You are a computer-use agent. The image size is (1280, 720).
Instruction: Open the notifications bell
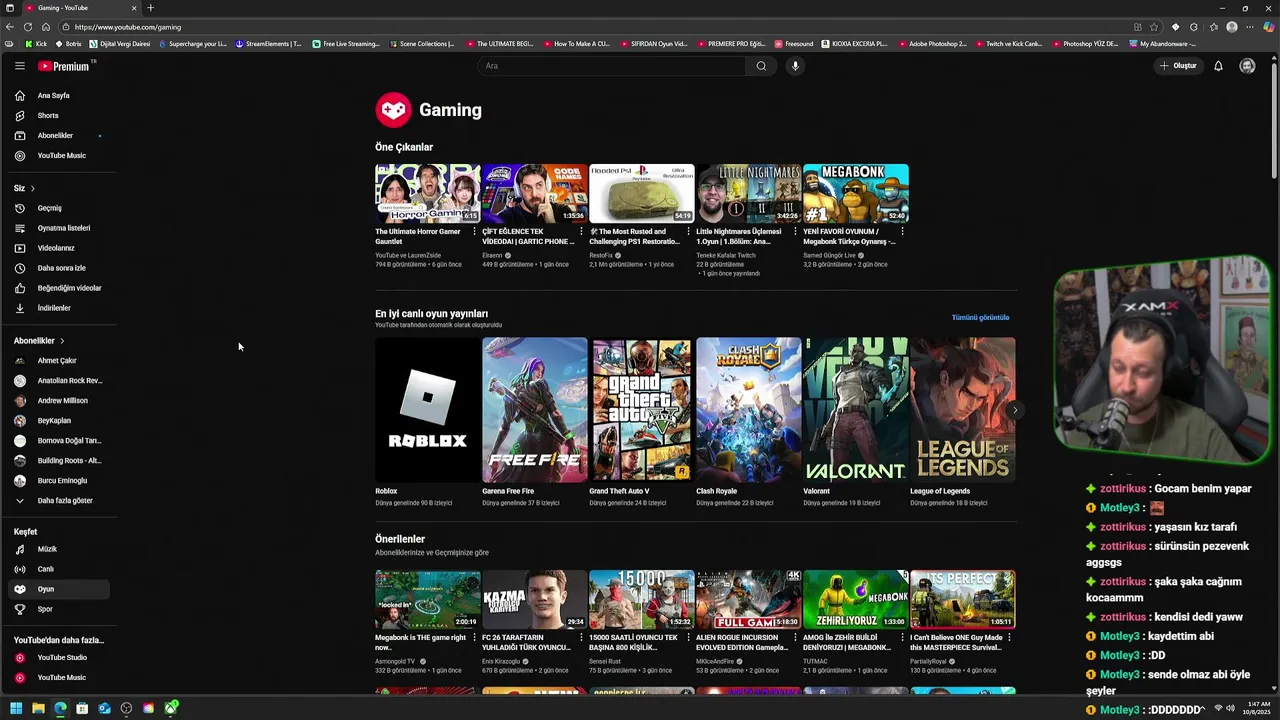(x=1218, y=66)
